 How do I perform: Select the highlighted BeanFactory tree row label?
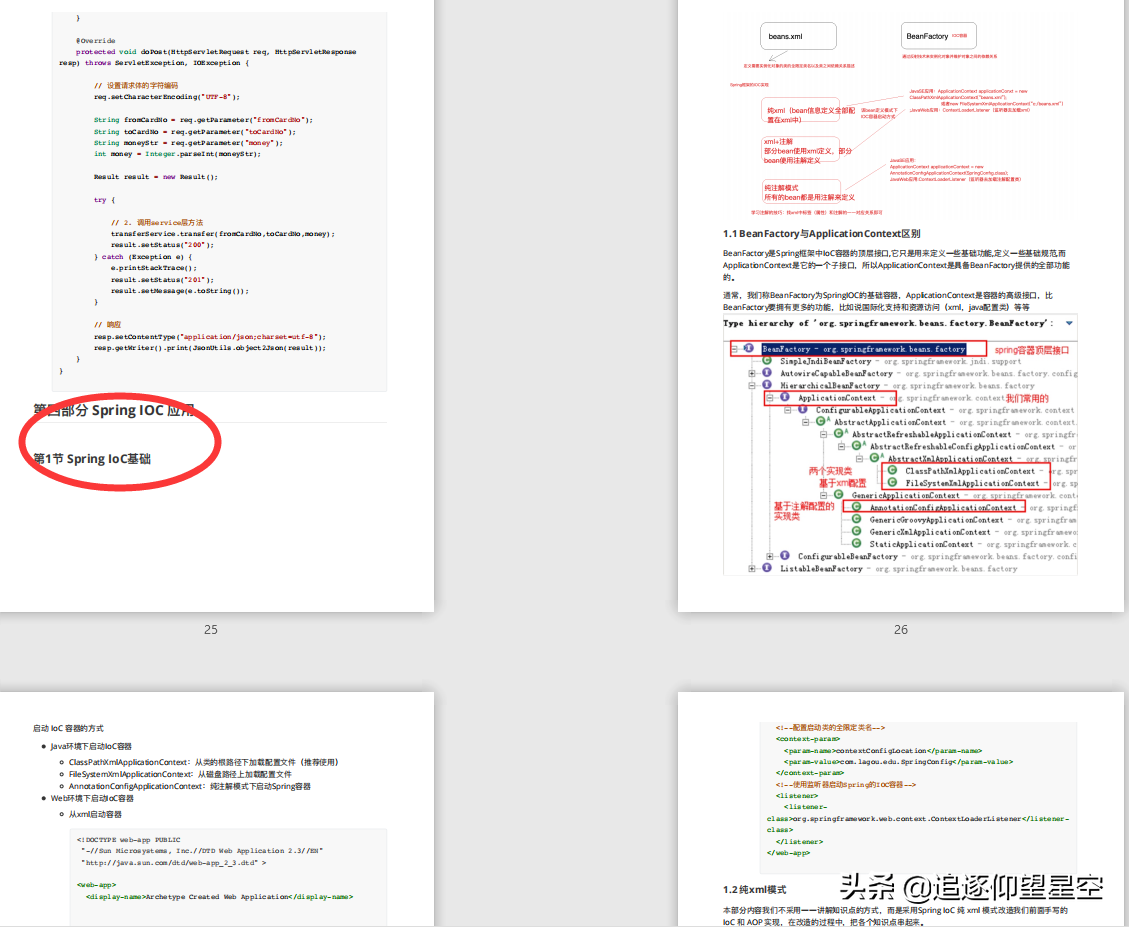(x=863, y=349)
